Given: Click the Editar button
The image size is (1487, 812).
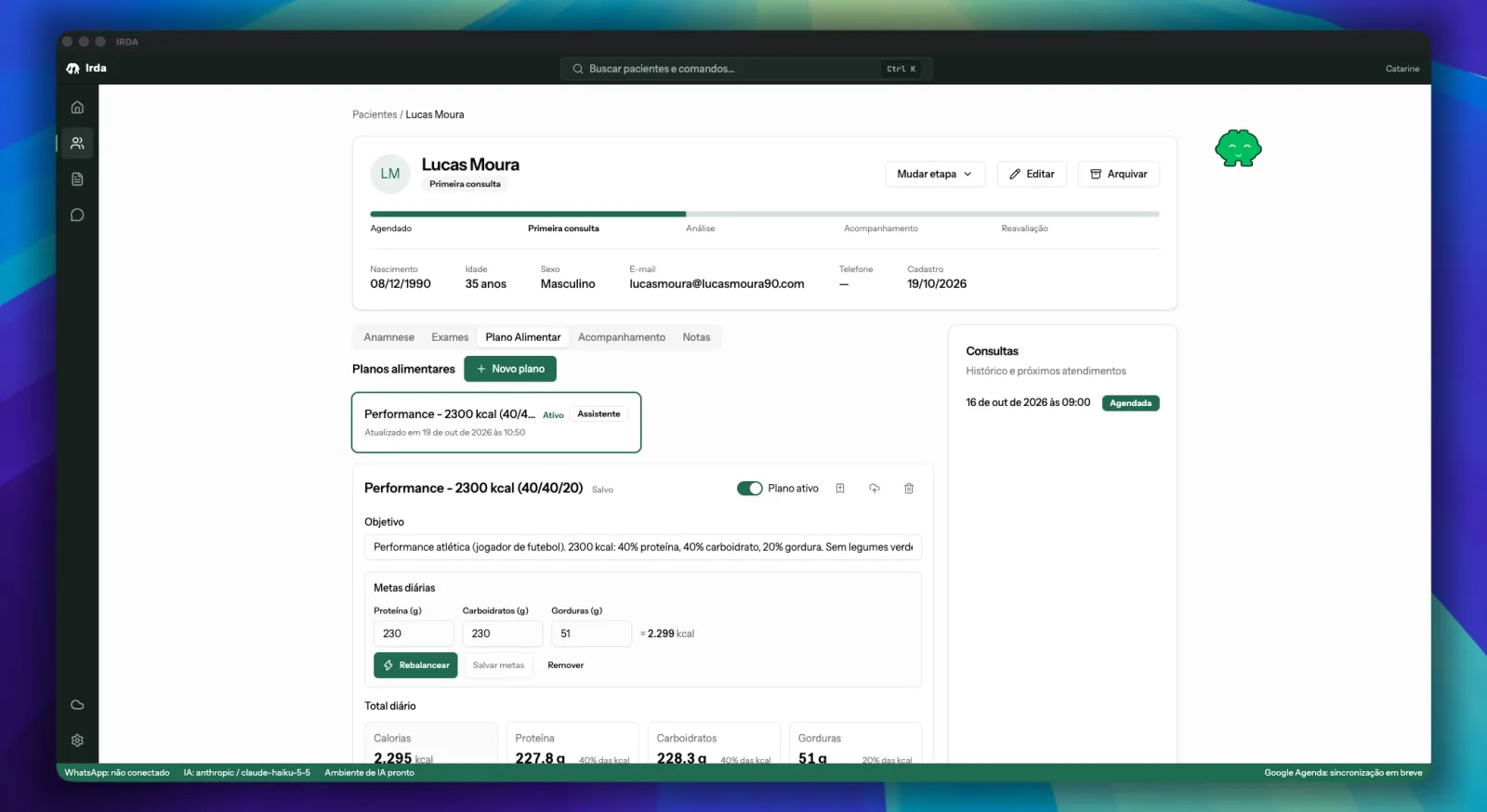Looking at the screenshot, I should click(1032, 174).
